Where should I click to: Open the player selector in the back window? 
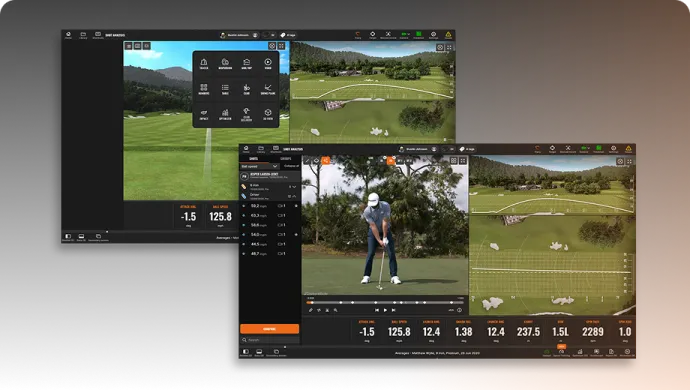pos(239,35)
